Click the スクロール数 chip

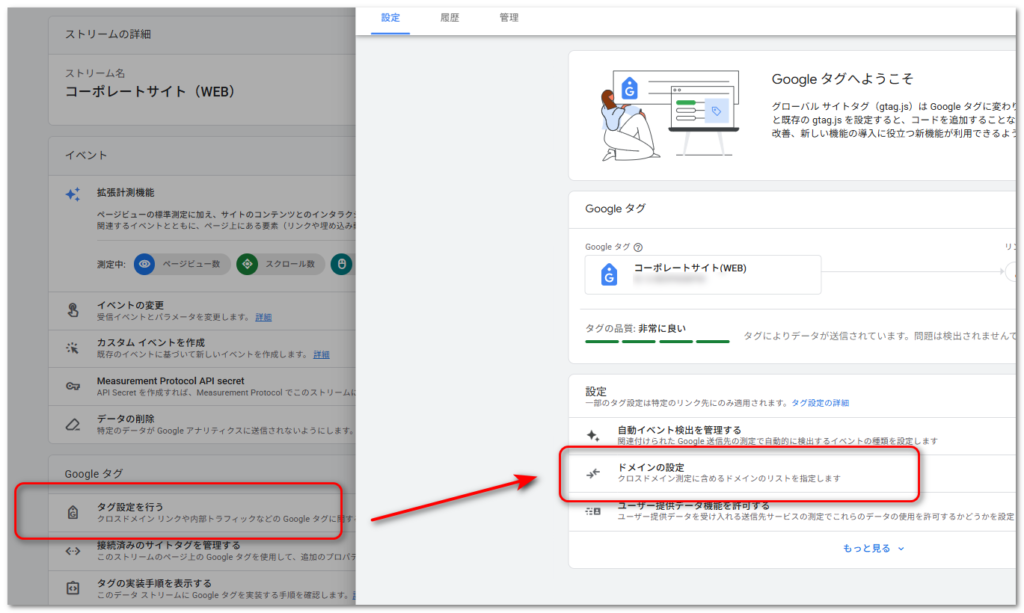click(x=281, y=264)
